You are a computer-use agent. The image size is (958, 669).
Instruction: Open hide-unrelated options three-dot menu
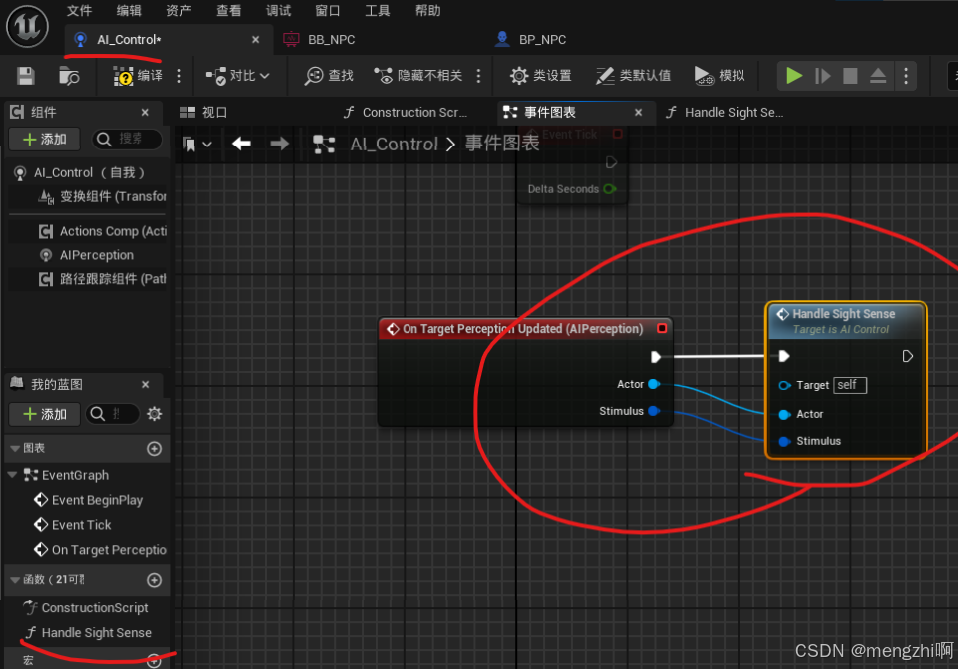click(478, 76)
